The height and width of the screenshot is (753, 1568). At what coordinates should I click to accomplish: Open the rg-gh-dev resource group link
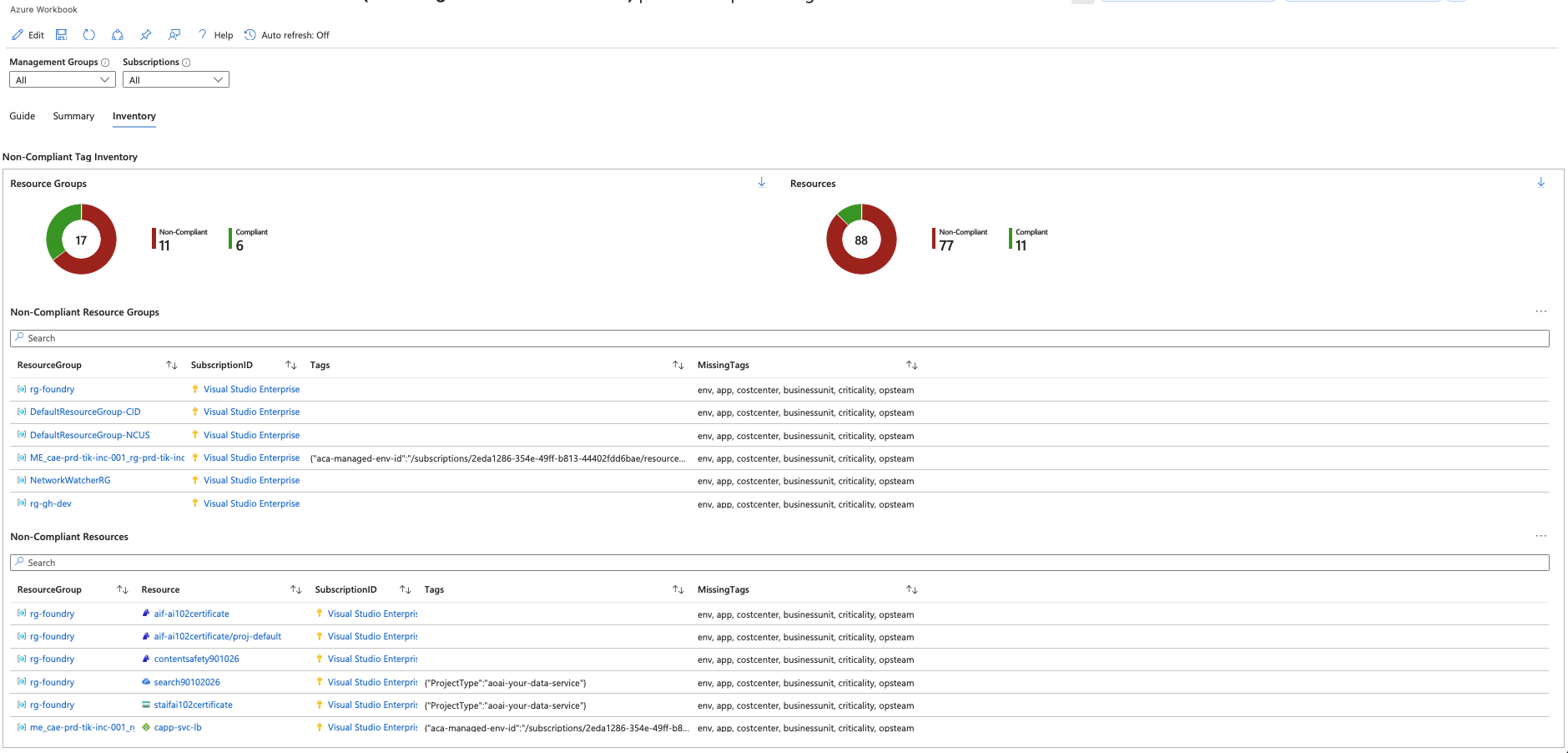pos(51,503)
